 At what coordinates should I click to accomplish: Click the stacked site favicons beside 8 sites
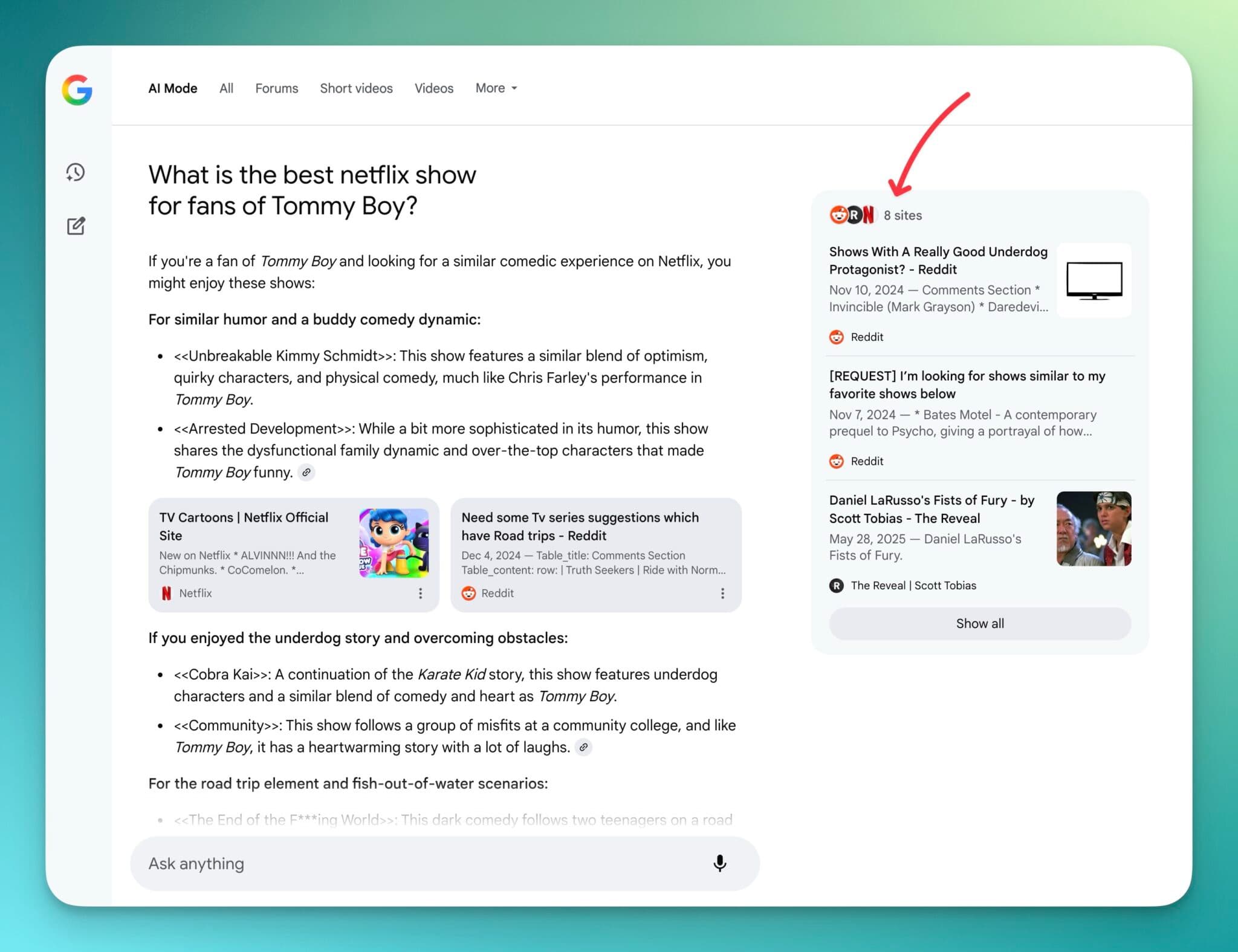[852, 215]
